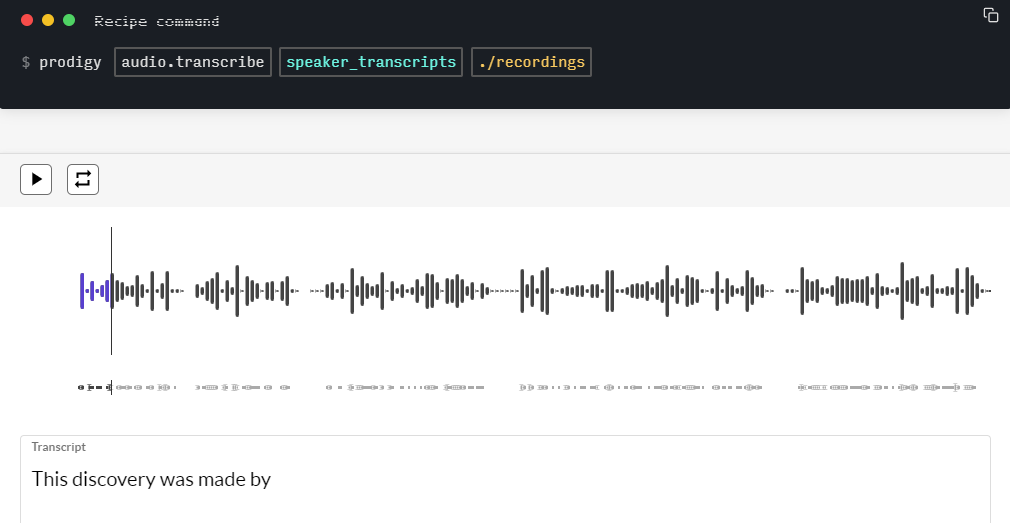
Task: Select the audio.transcribe recipe token
Action: pos(193,62)
